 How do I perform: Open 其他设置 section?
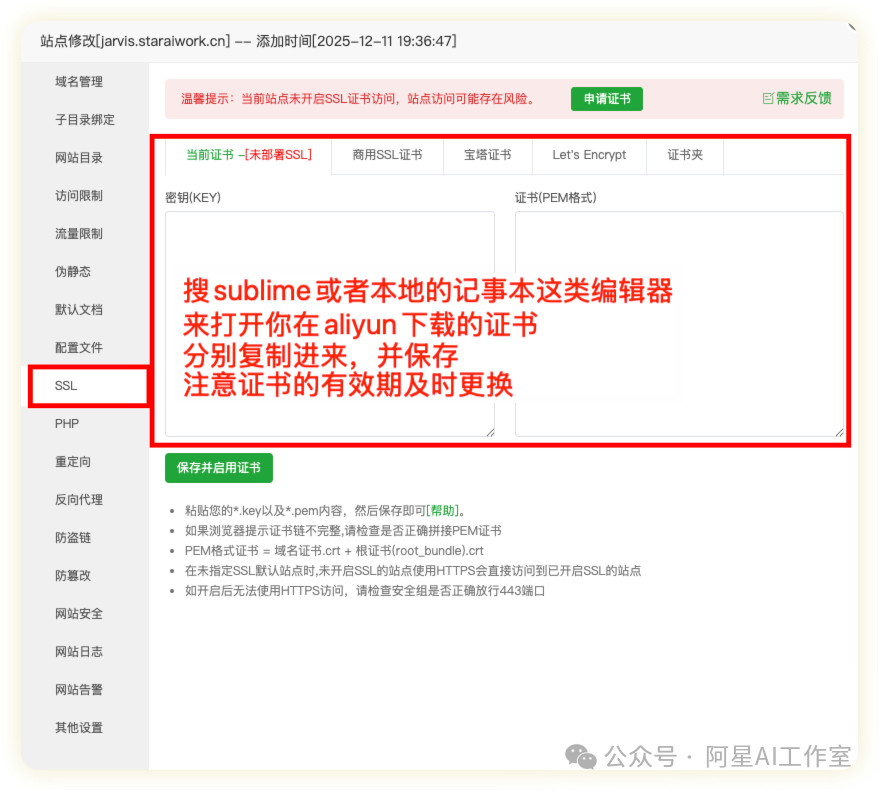pos(78,728)
